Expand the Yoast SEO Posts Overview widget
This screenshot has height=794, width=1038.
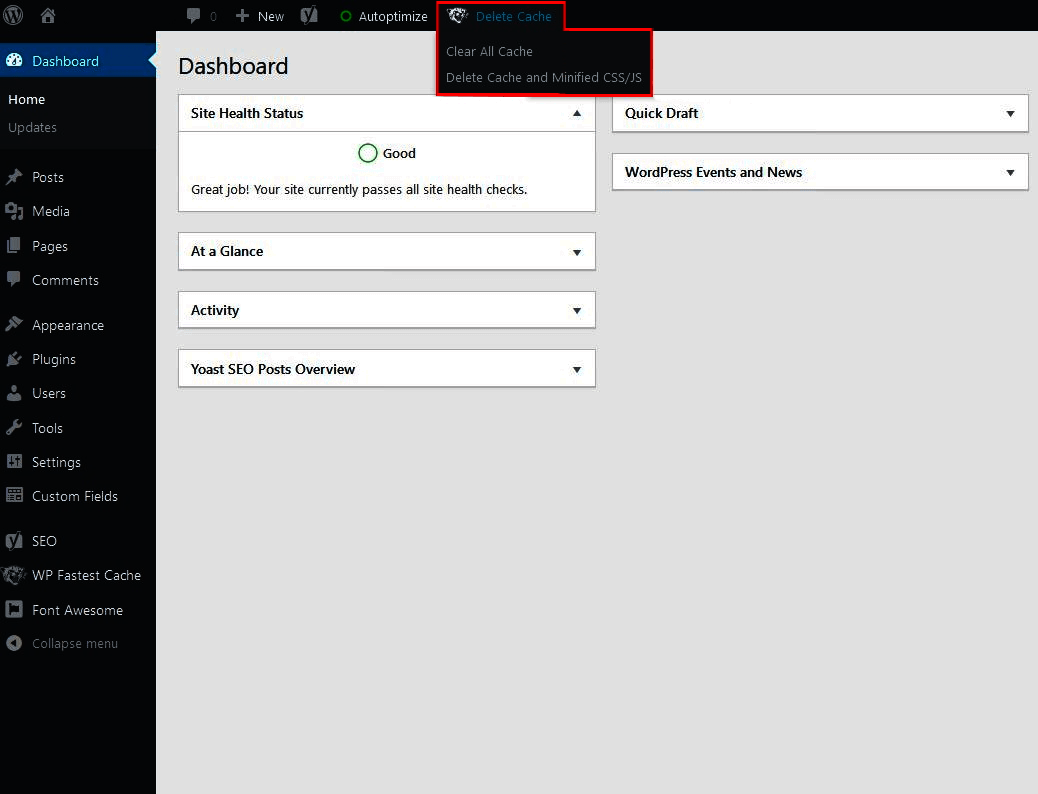tap(577, 368)
